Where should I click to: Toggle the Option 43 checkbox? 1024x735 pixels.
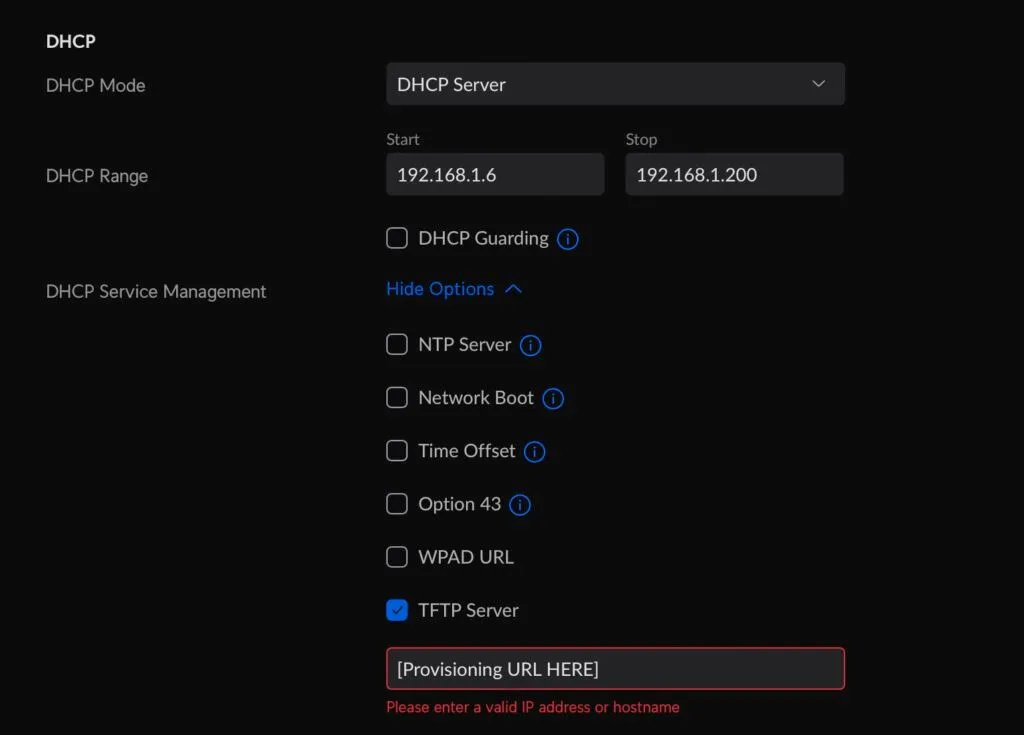(x=397, y=504)
